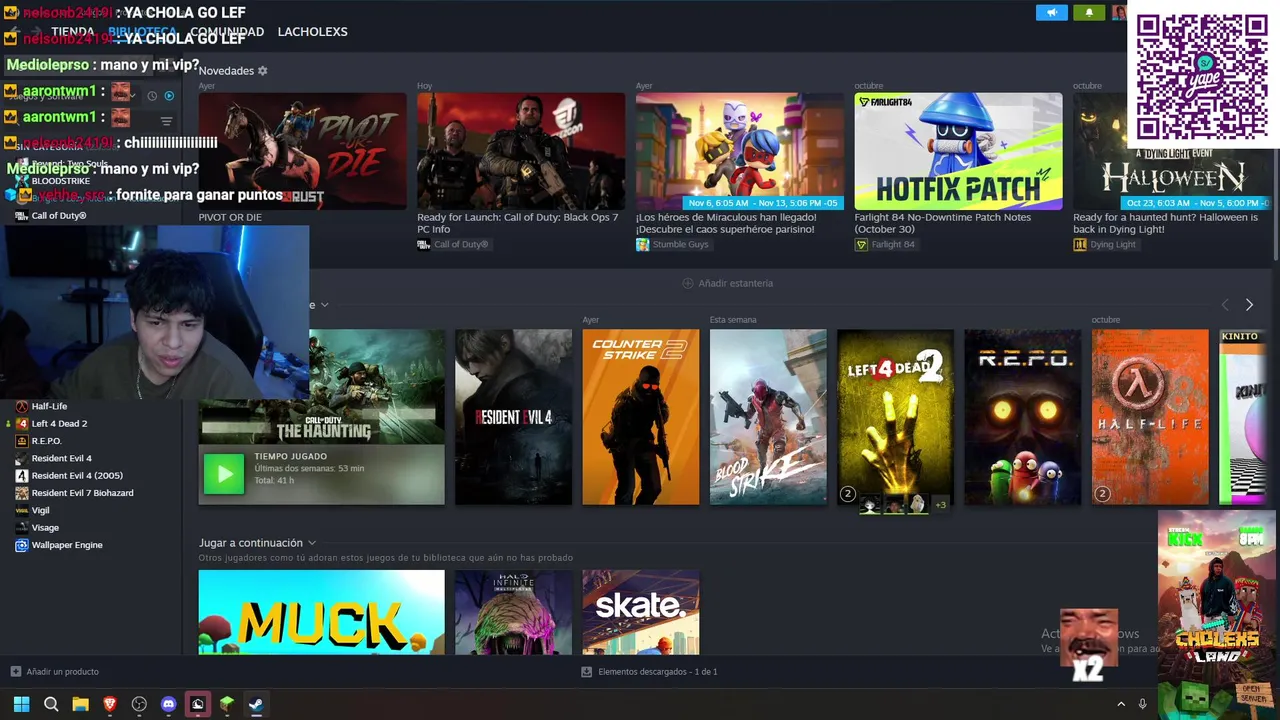This screenshot has height=720, width=1280.
Task: Open File Explorer from the taskbar
Action: click(x=80, y=704)
